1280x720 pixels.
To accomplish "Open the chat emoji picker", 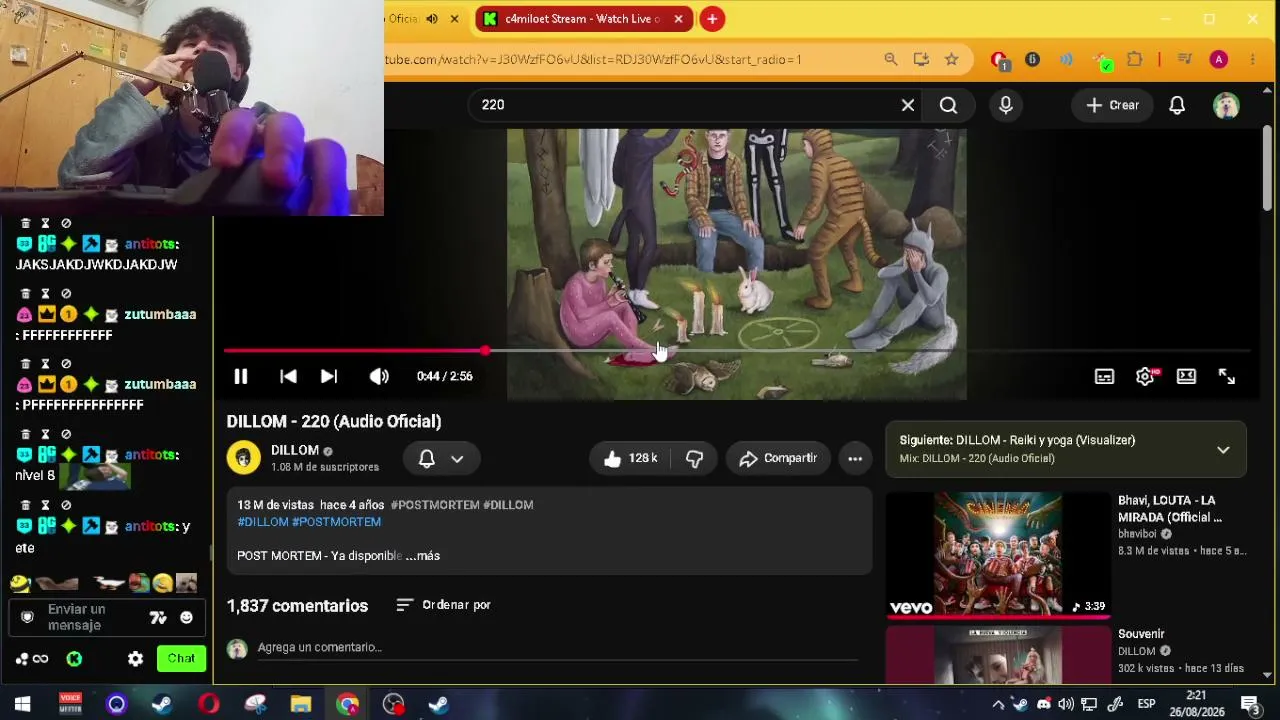I will [x=186, y=618].
